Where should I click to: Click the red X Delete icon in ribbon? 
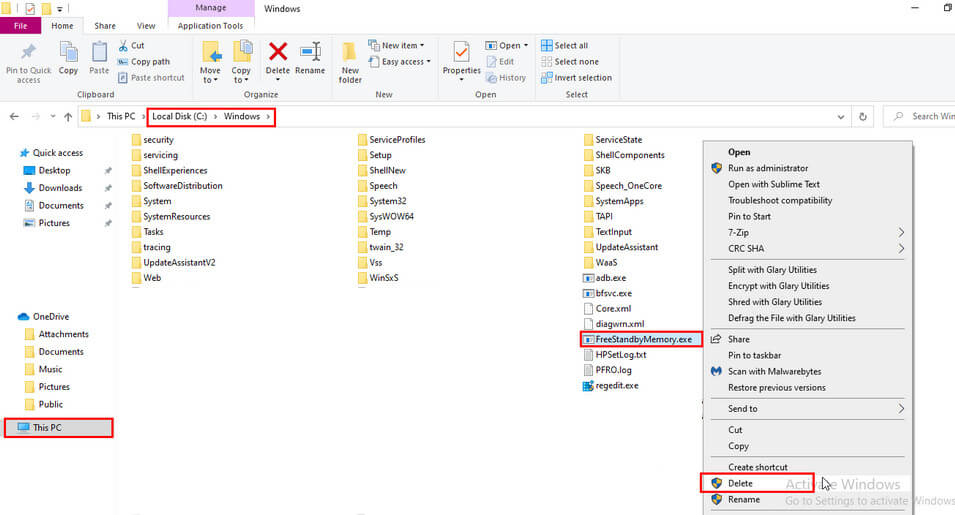click(278, 52)
